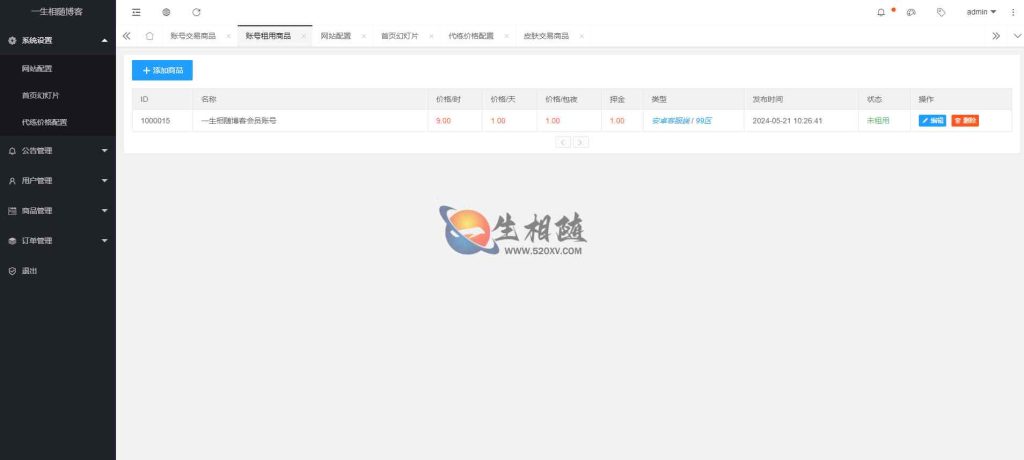1024x460 pixels.
Task: Open the website globe icon
Action: [x=167, y=12]
